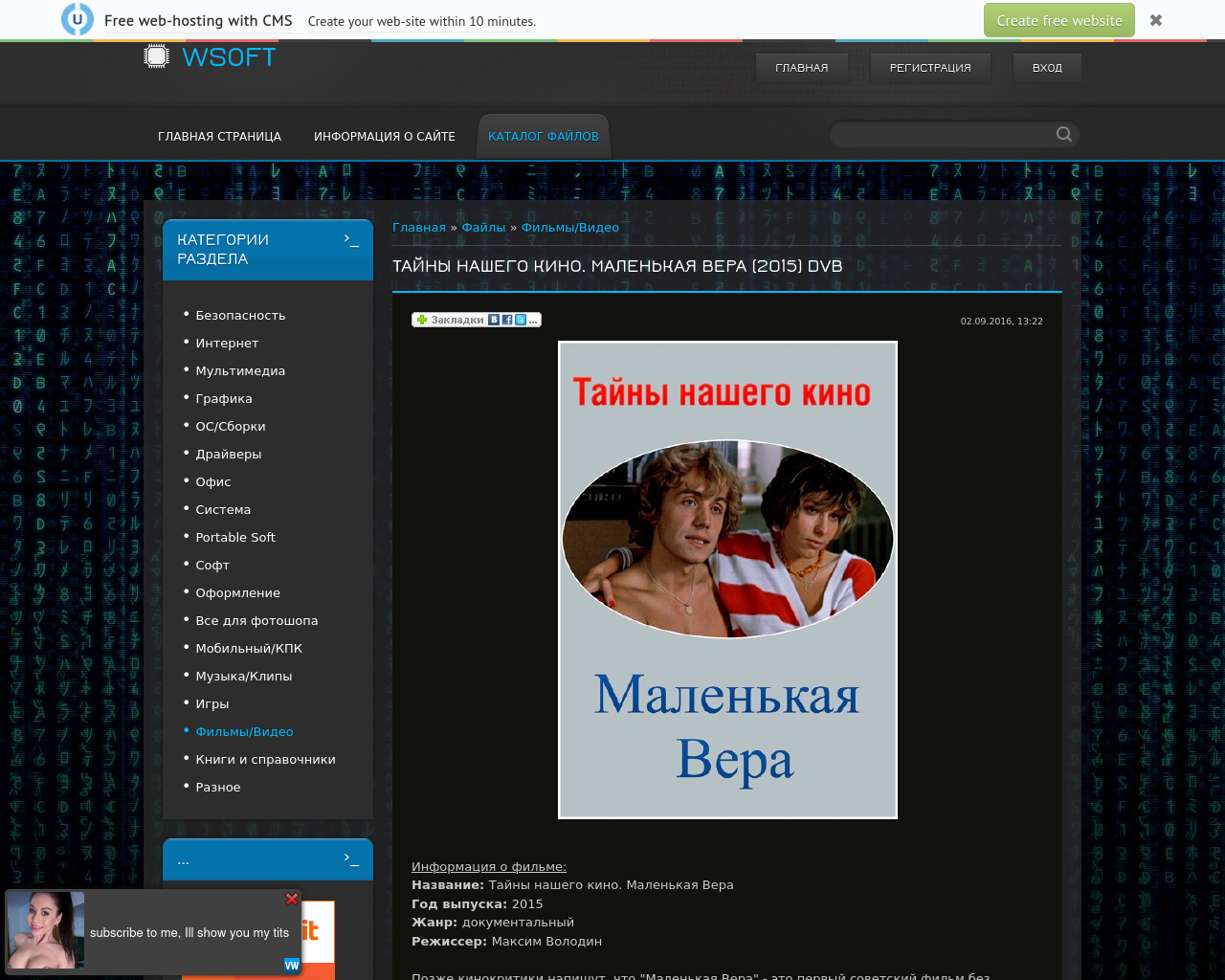This screenshot has width=1225, height=980.
Task: Select the Каталог файлов tab
Action: pyautogui.click(x=544, y=137)
